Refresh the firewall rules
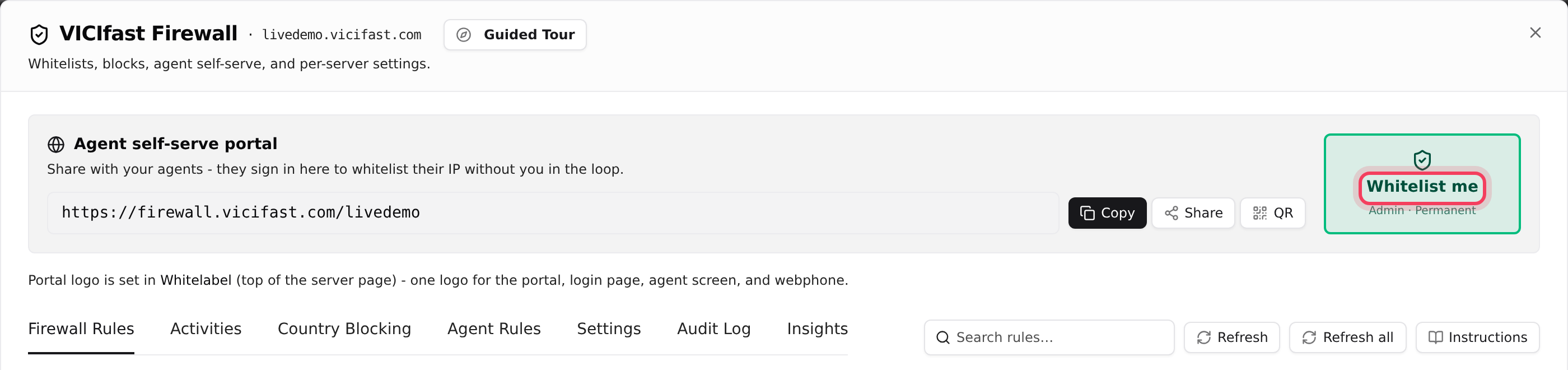 [x=1232, y=337]
